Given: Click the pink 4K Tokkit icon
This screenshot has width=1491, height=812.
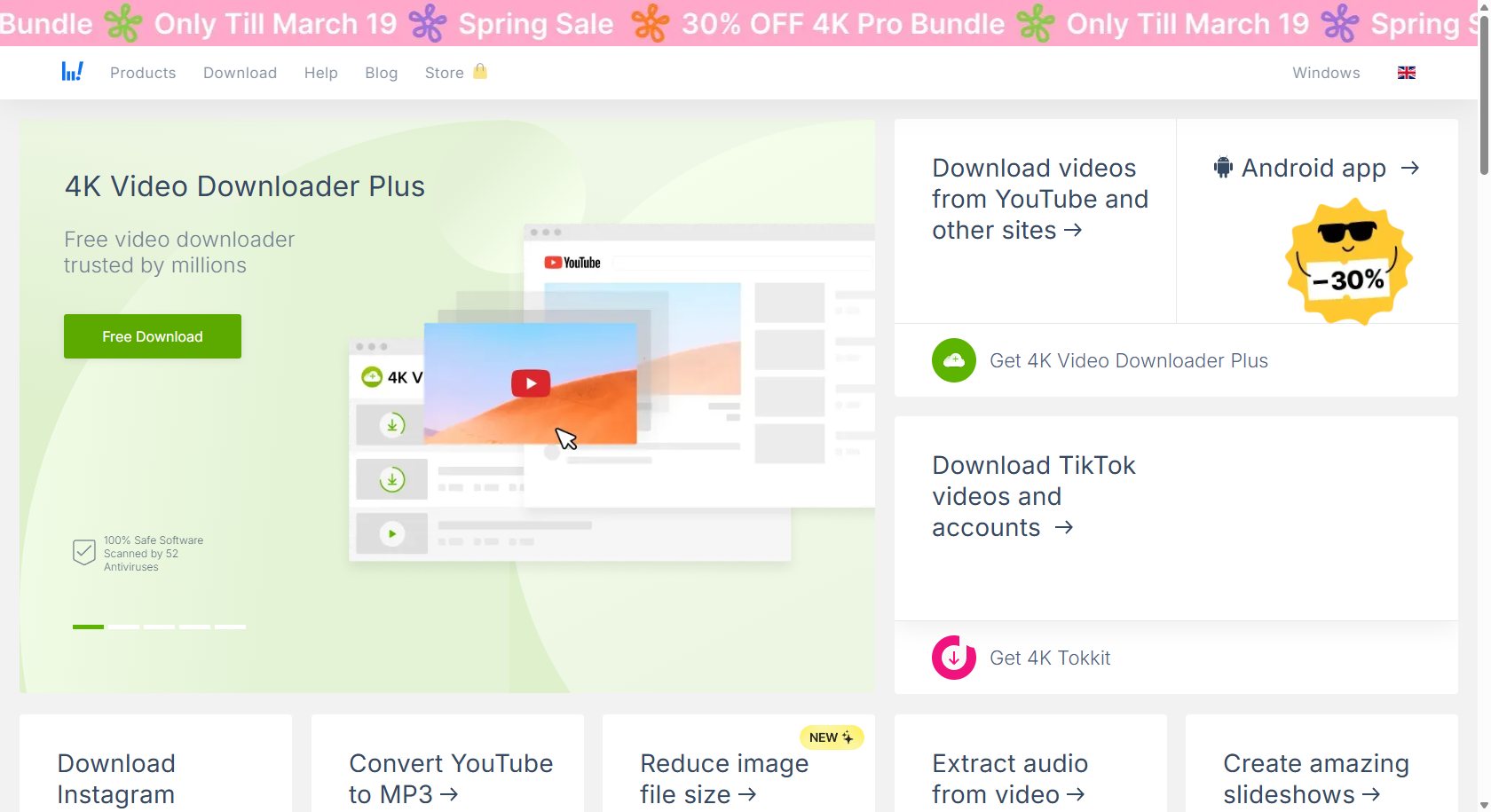Looking at the screenshot, I should (x=954, y=658).
